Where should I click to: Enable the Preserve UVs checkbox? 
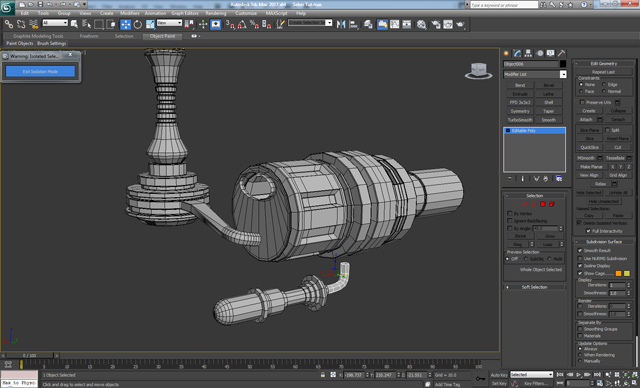582,102
